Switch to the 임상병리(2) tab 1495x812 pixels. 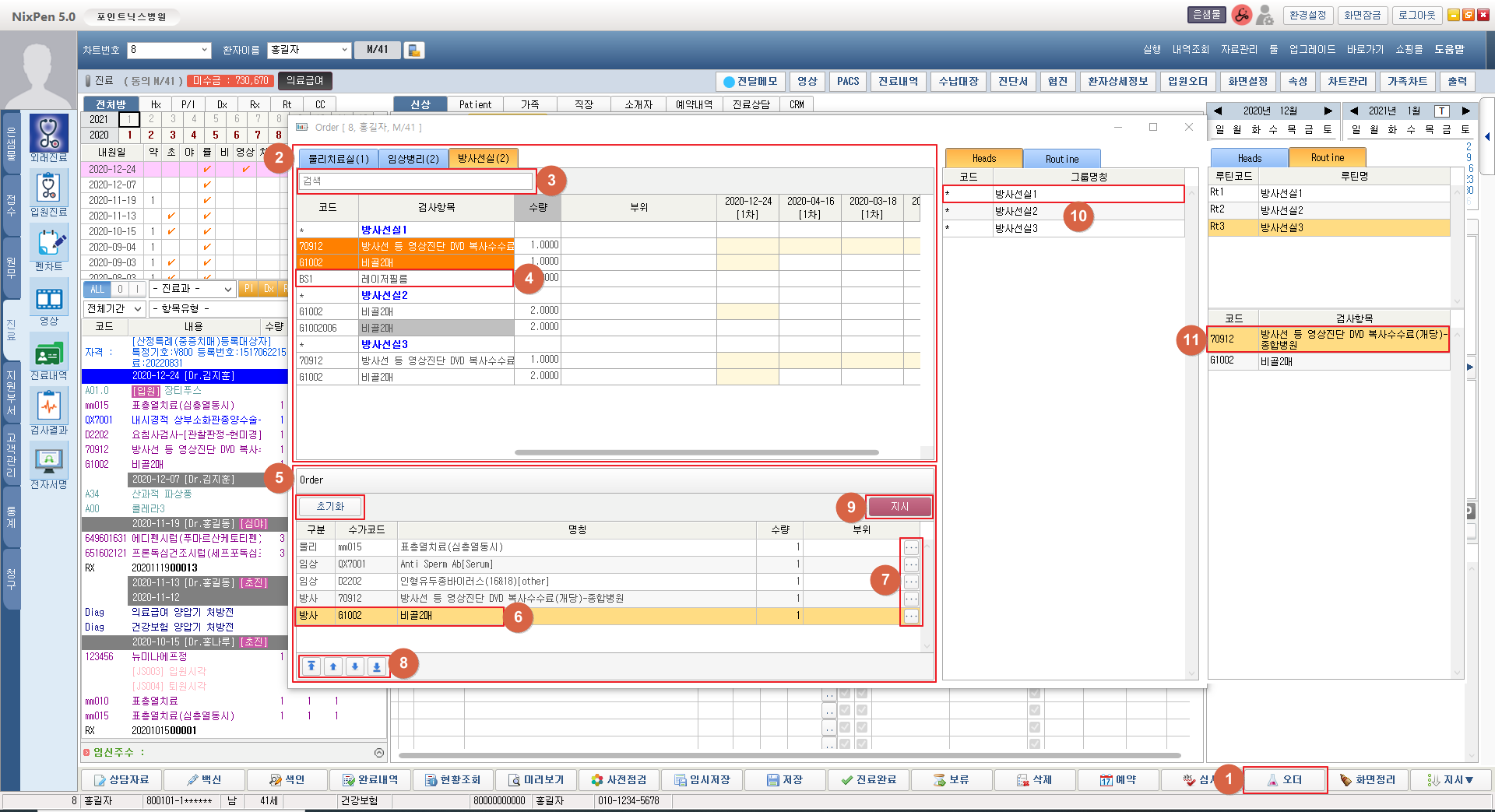pyautogui.click(x=413, y=159)
